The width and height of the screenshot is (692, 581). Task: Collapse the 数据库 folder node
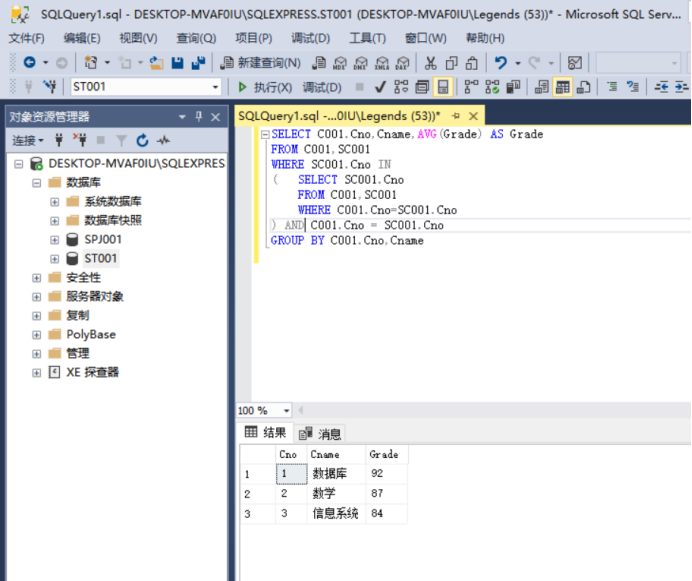(x=37, y=183)
